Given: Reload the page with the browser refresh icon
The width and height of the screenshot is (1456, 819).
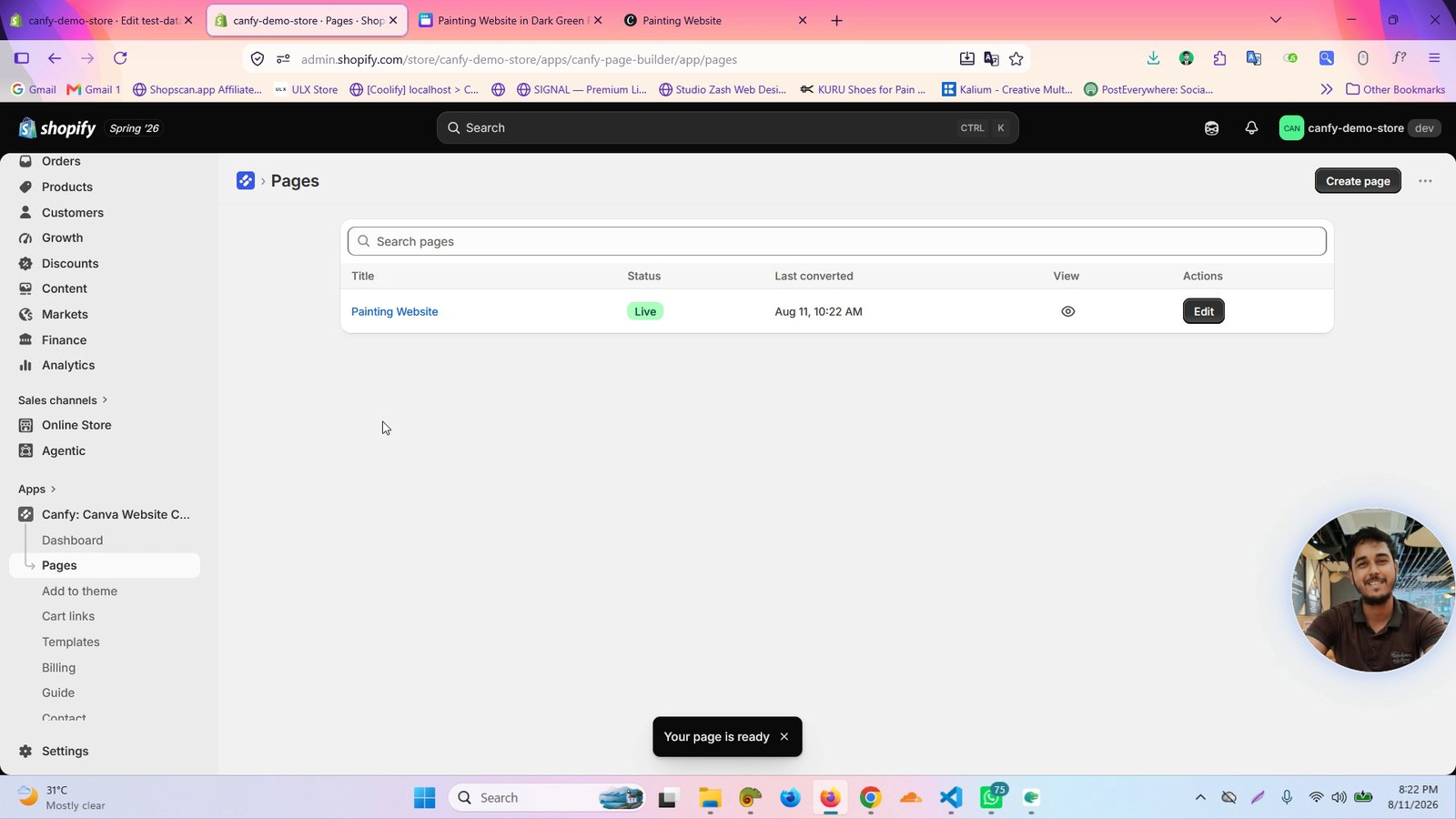Looking at the screenshot, I should point(120,58).
